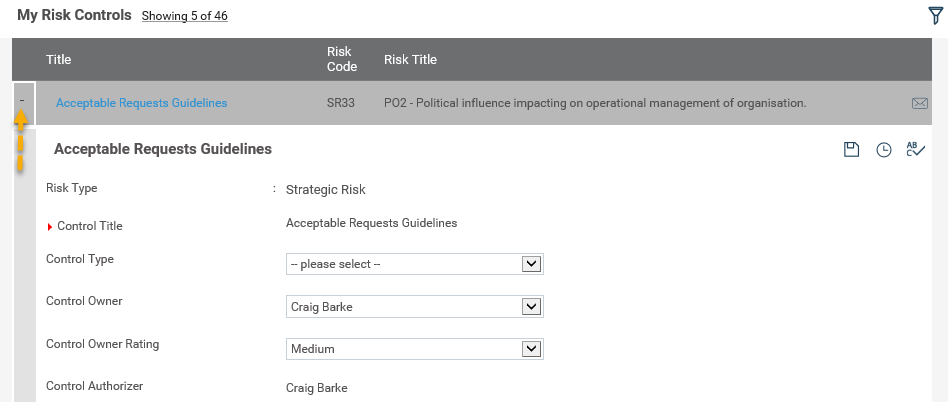Save the control using the floppy disk icon

coord(851,149)
